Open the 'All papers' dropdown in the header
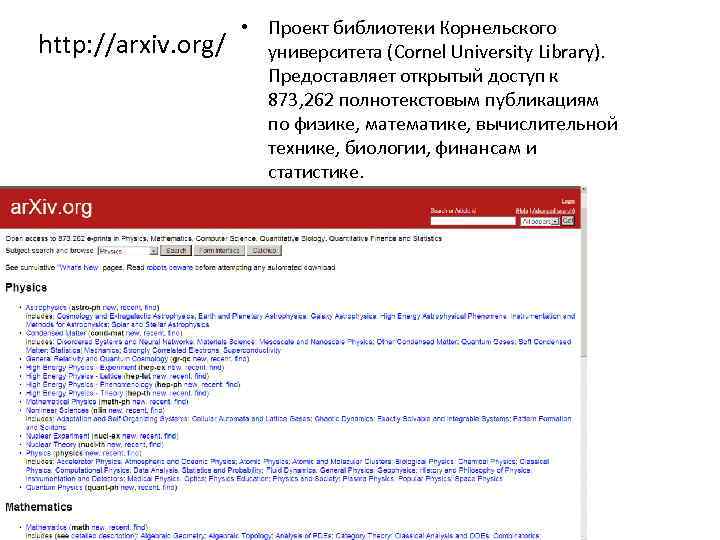Image resolution: width=720 pixels, height=540 pixels. point(540,221)
